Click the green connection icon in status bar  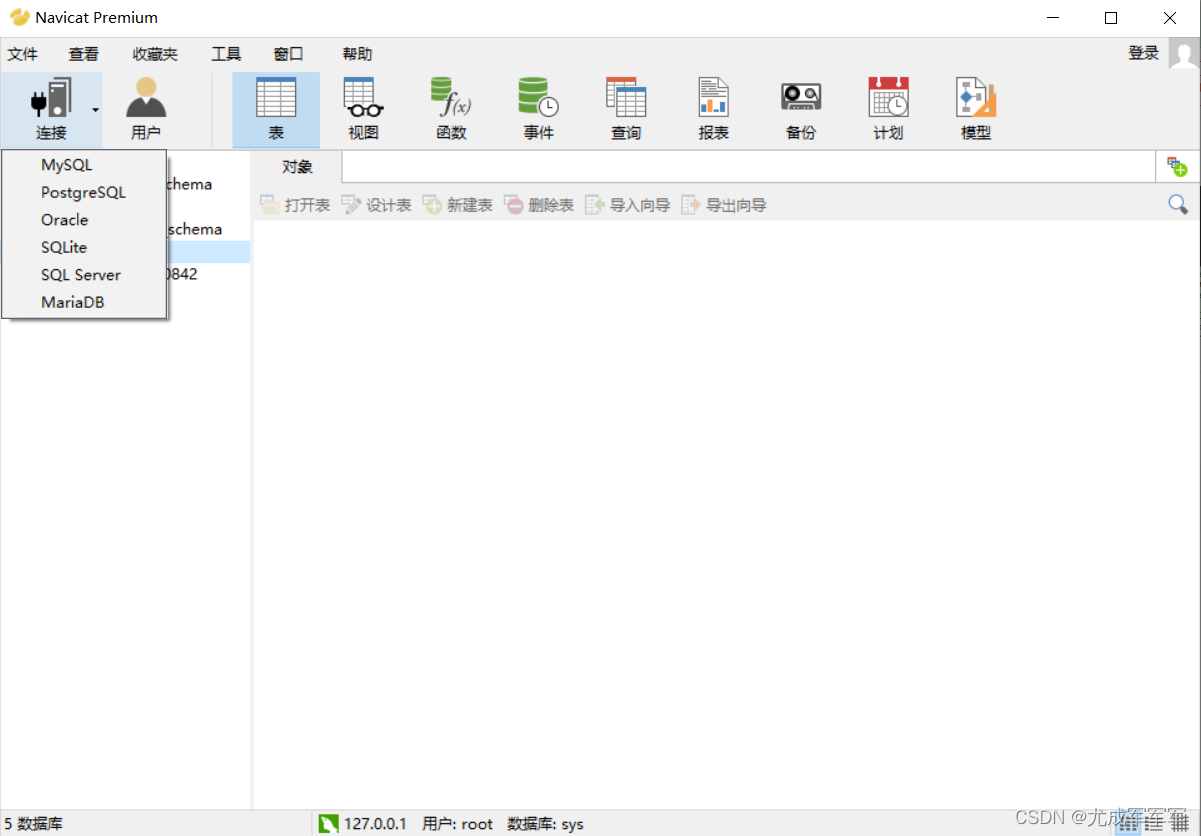328,824
